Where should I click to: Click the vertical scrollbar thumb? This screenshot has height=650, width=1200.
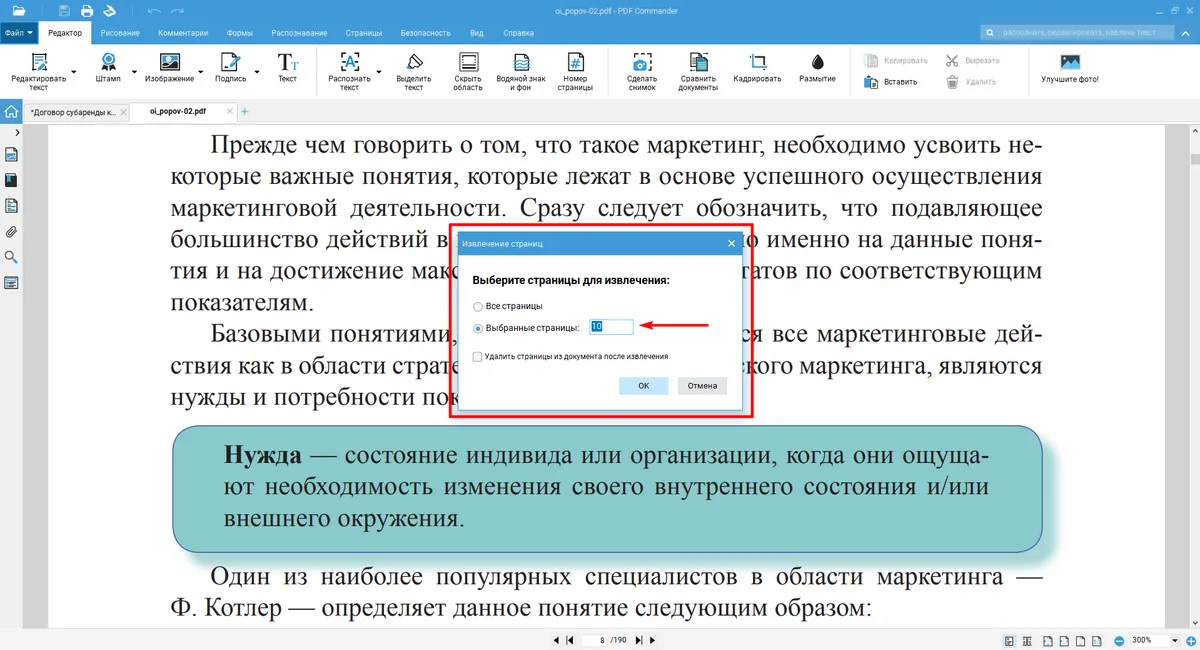[1194, 159]
